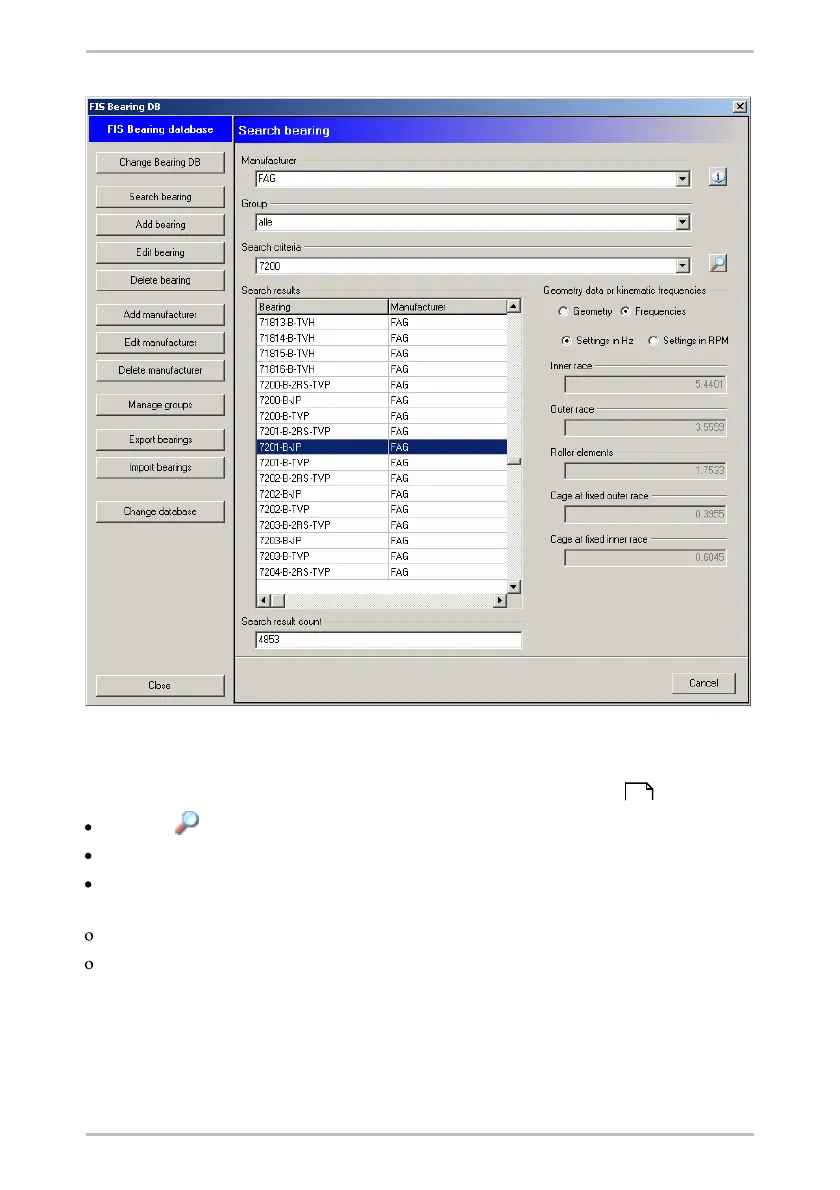
Task: Select bearing 7201-B-TVP row
Action: pos(382,462)
